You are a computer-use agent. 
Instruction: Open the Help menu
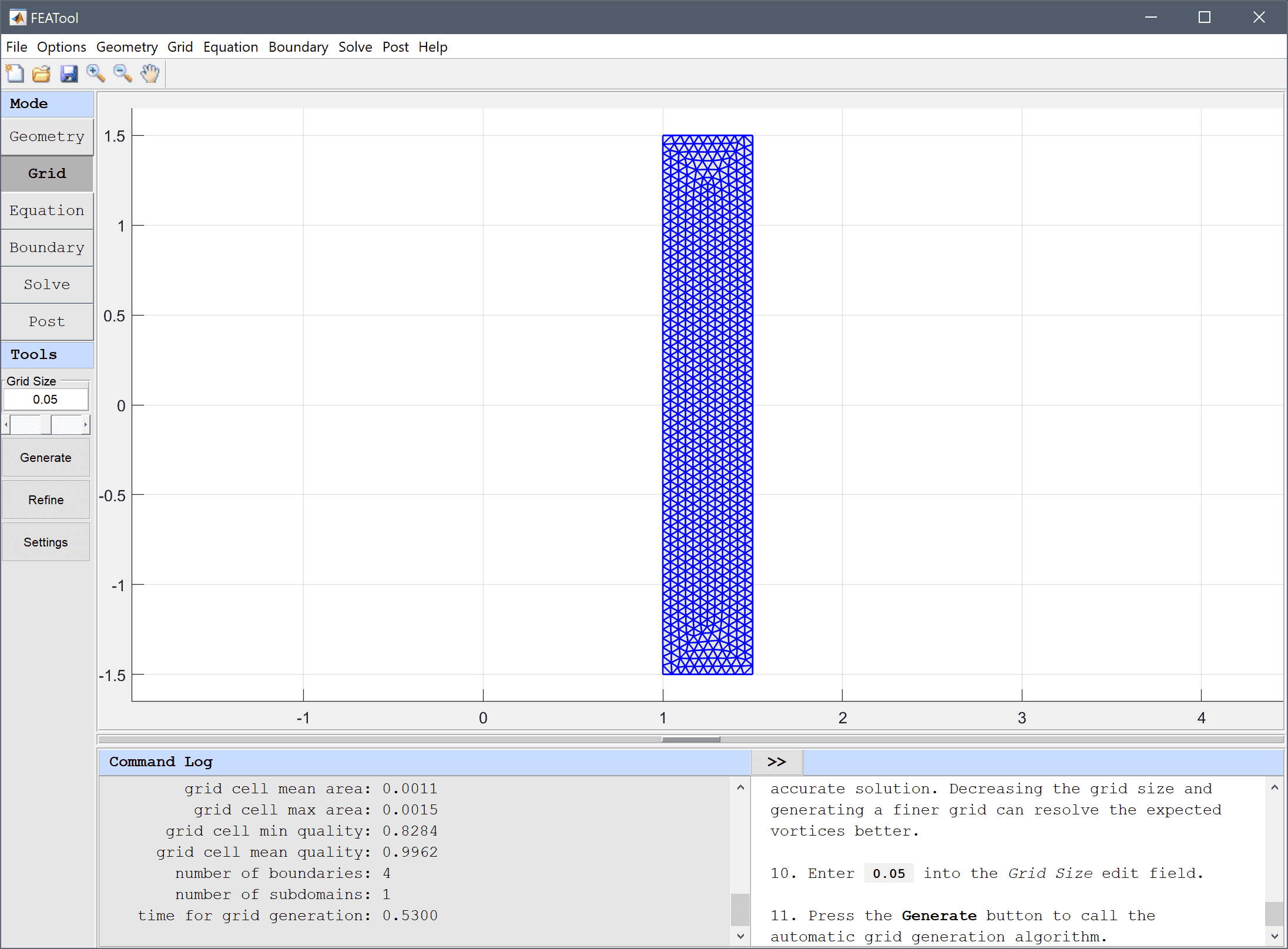433,47
